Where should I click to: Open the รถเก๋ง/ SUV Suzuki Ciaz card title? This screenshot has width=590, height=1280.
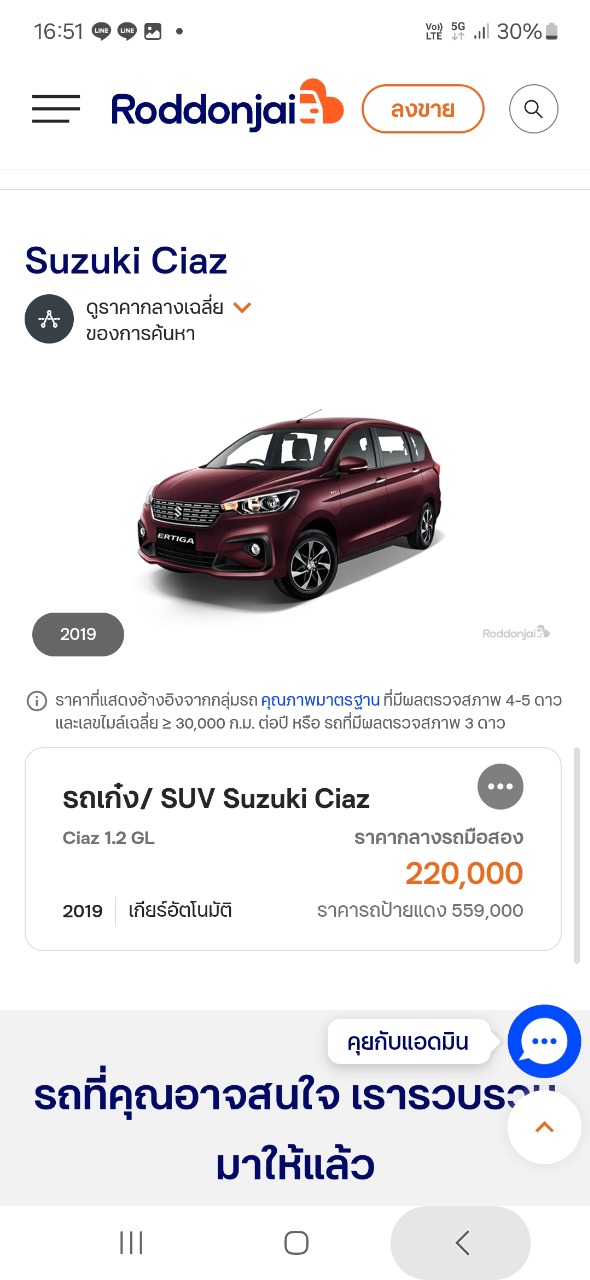pos(216,798)
